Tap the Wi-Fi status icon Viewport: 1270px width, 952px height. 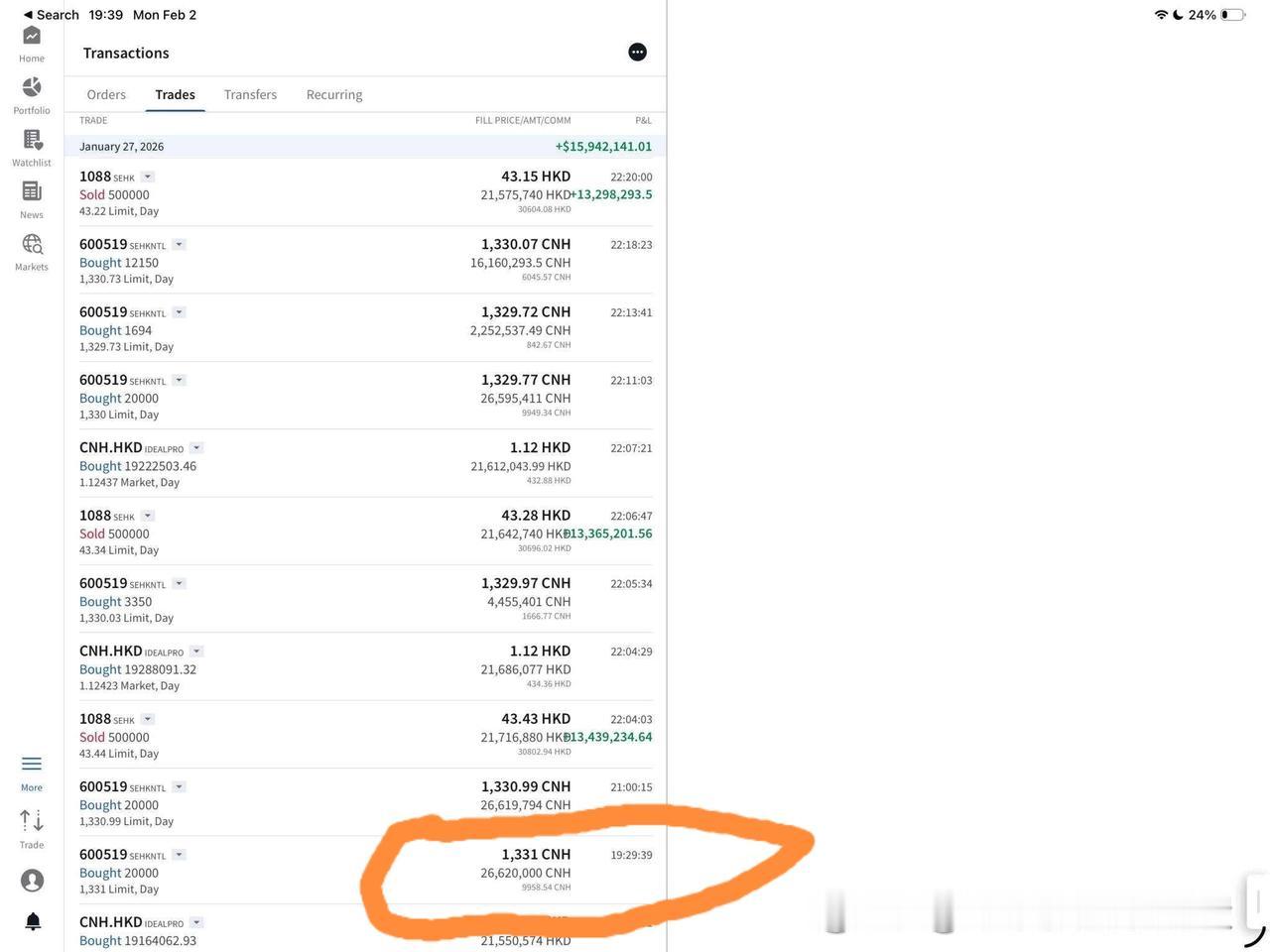pos(1161,15)
